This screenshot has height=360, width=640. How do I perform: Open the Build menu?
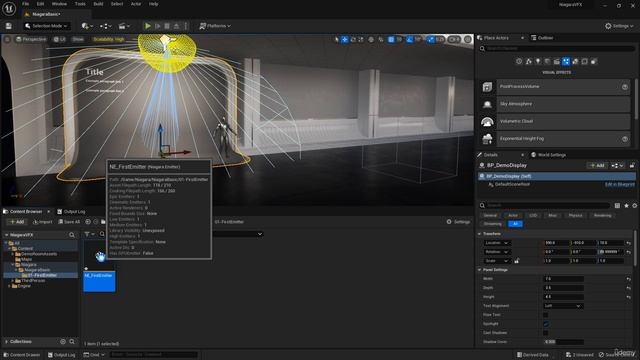click(98, 4)
